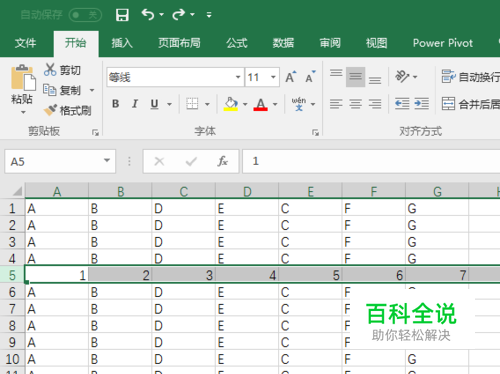Toggle the AutoSave switch

85,15
